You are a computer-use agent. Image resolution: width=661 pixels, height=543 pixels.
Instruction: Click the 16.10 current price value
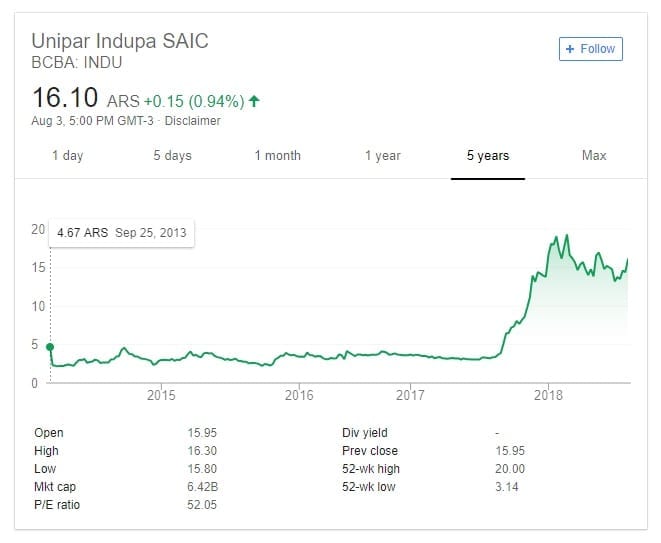pos(65,97)
